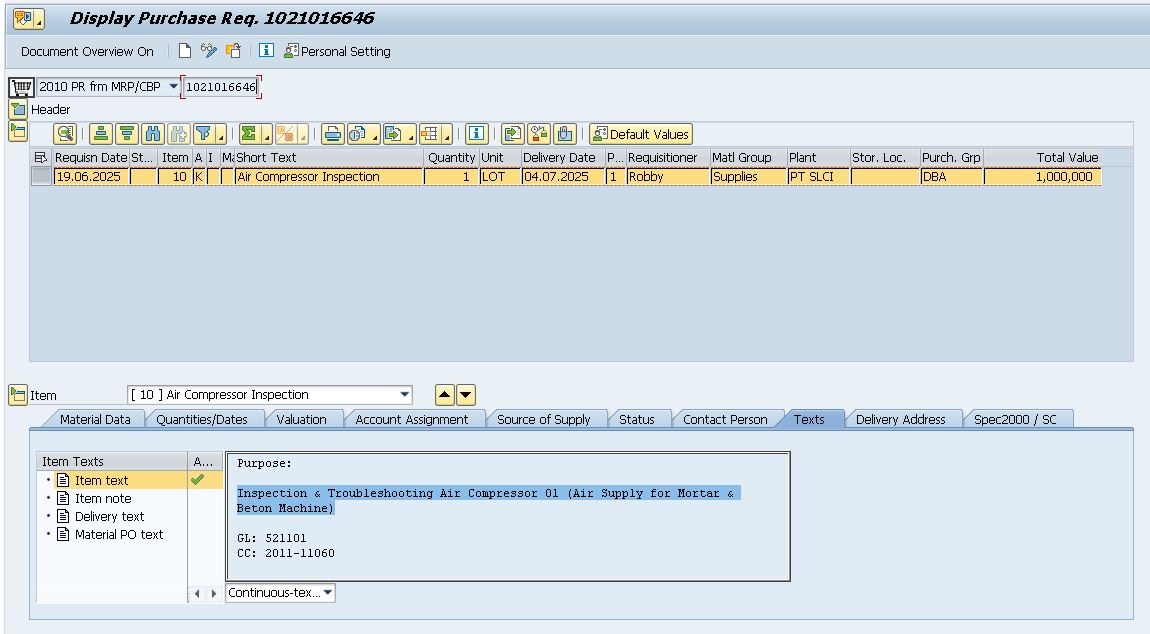Sort items in ascending order
The image size is (1150, 634).
click(101, 134)
